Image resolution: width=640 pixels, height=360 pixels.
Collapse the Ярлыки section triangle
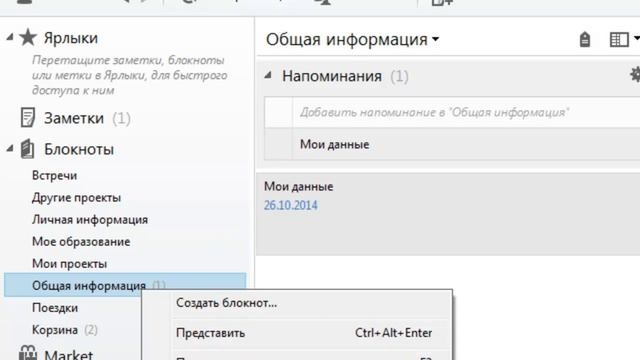coord(10,38)
